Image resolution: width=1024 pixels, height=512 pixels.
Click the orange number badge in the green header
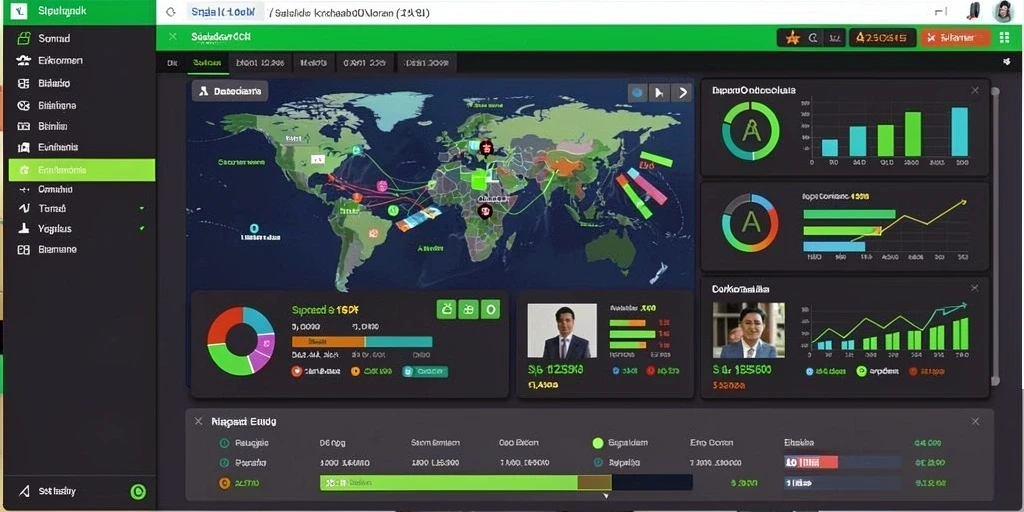tap(882, 38)
